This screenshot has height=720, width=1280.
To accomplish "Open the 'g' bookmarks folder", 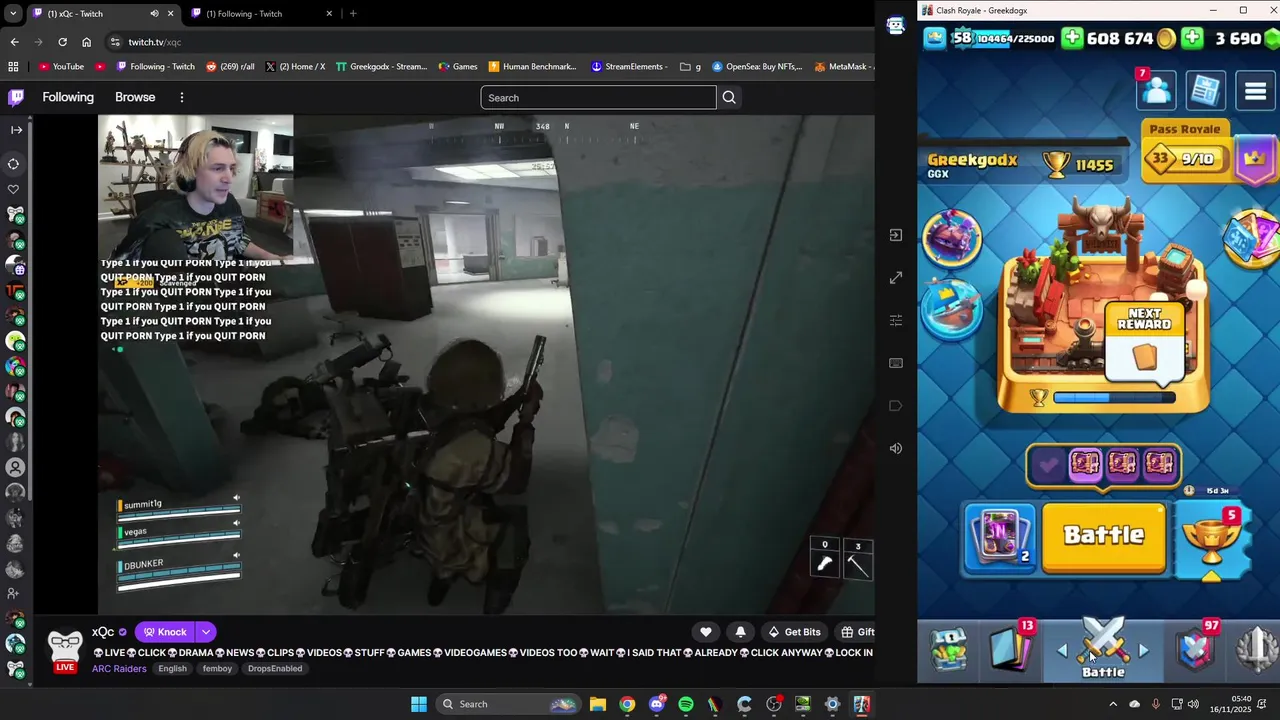I will (690, 67).
